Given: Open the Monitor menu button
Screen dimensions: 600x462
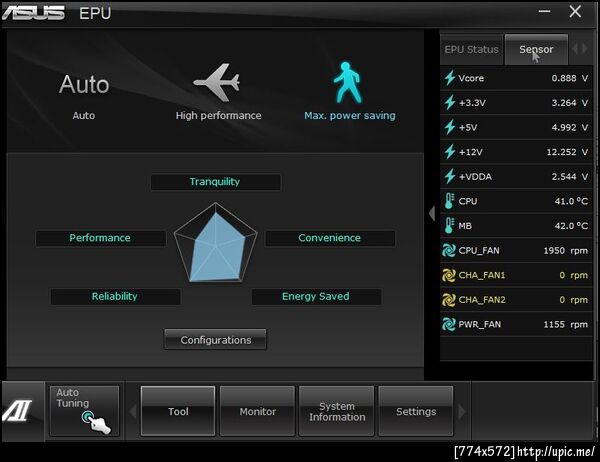Looking at the screenshot, I should [x=258, y=411].
